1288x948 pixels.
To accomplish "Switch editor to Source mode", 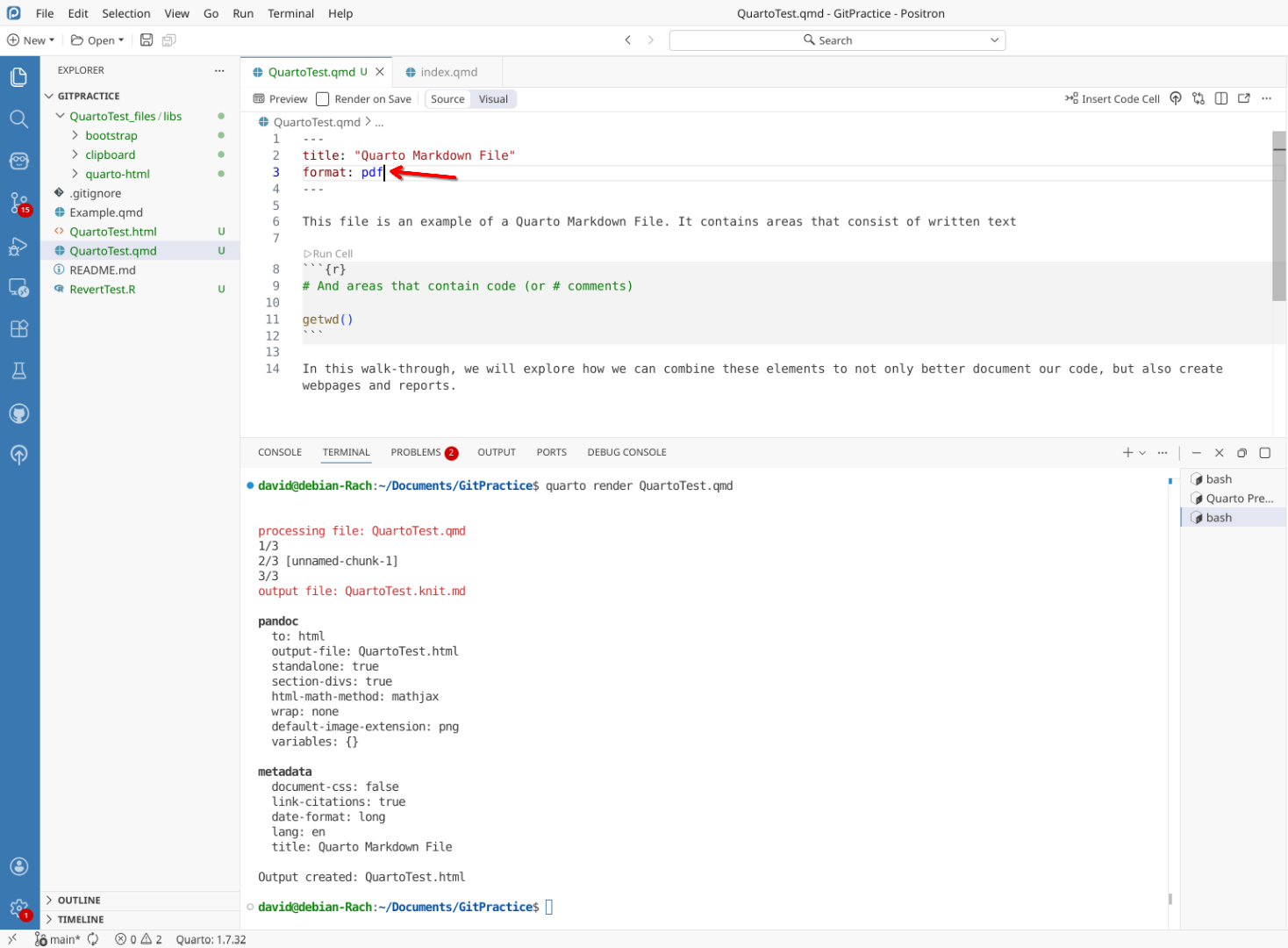I will pyautogui.click(x=447, y=99).
